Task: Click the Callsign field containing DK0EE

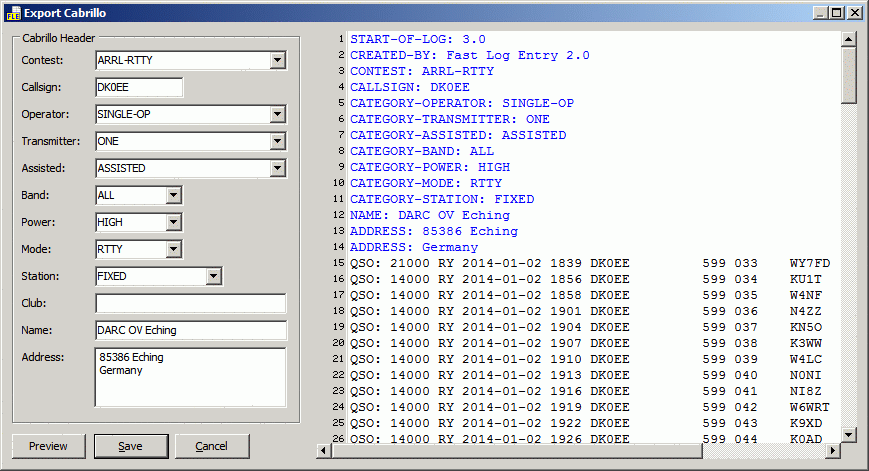Action: pos(139,88)
